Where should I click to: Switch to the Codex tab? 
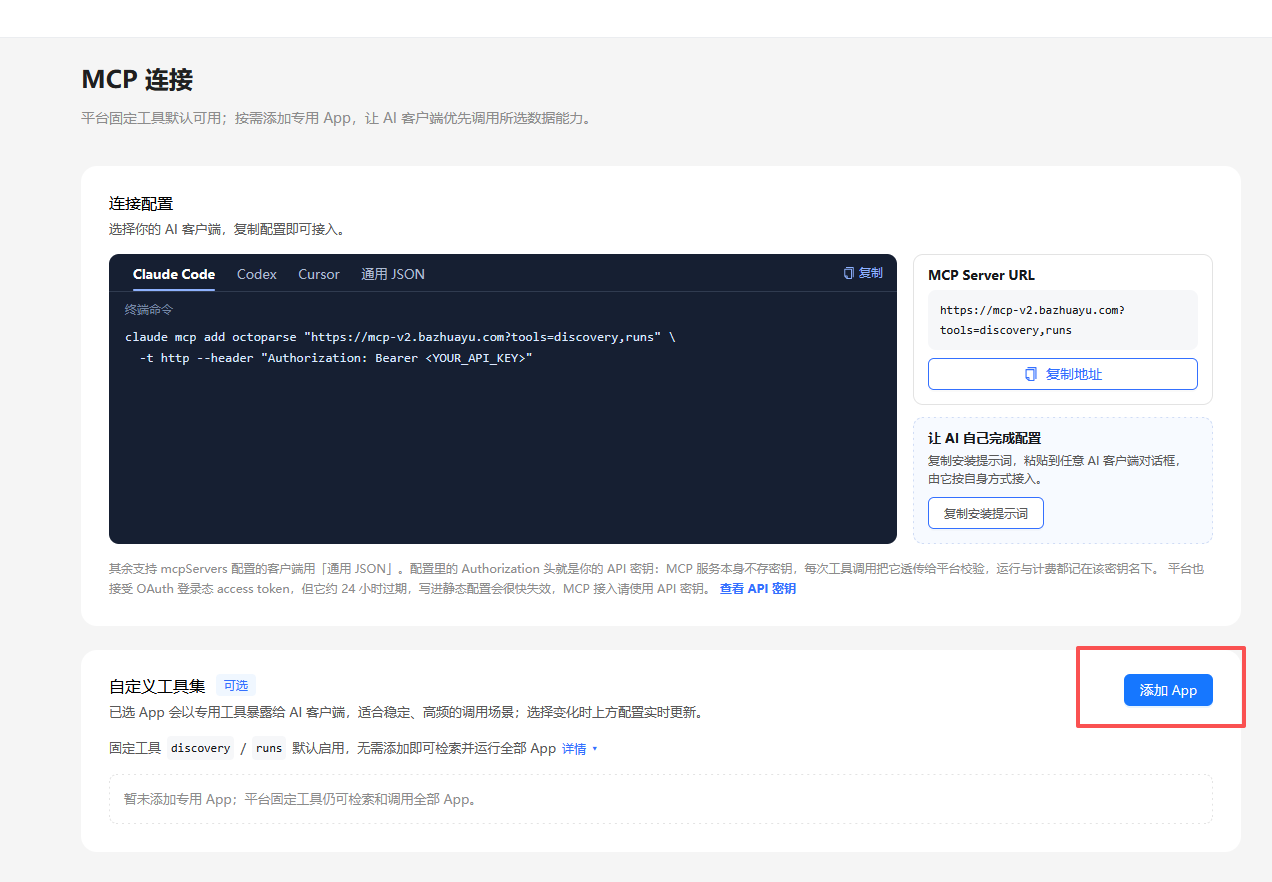pyautogui.click(x=257, y=274)
